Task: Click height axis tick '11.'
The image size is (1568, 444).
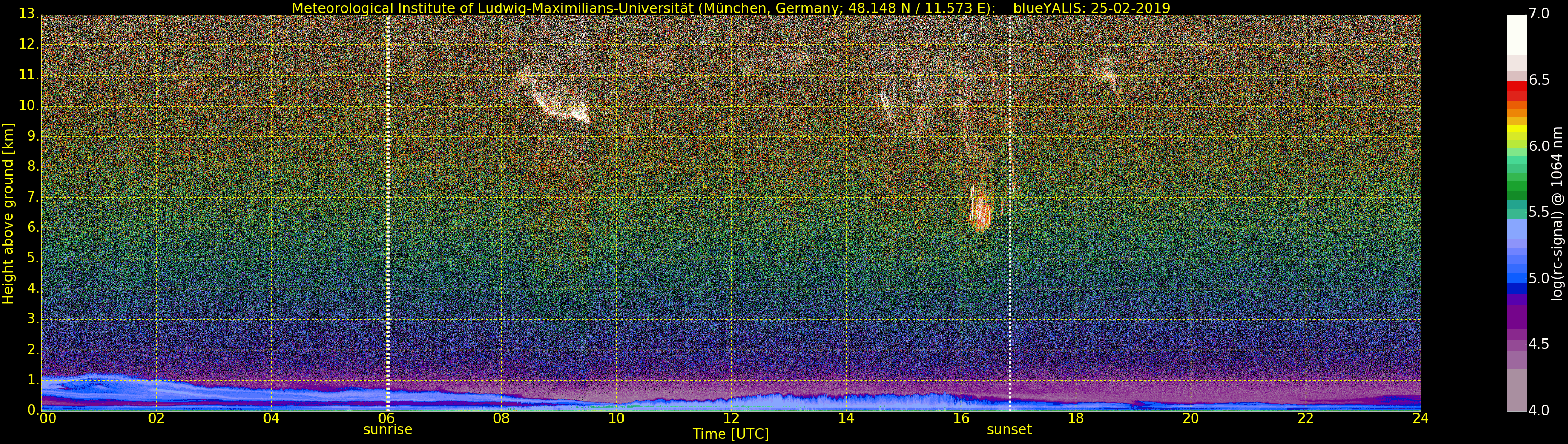Action: tap(29, 75)
